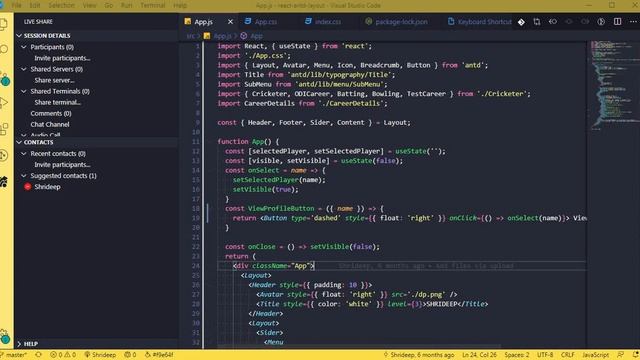Open the editor More Actions ellipsis
This screenshot has height=360, width=640.
tap(633, 22)
